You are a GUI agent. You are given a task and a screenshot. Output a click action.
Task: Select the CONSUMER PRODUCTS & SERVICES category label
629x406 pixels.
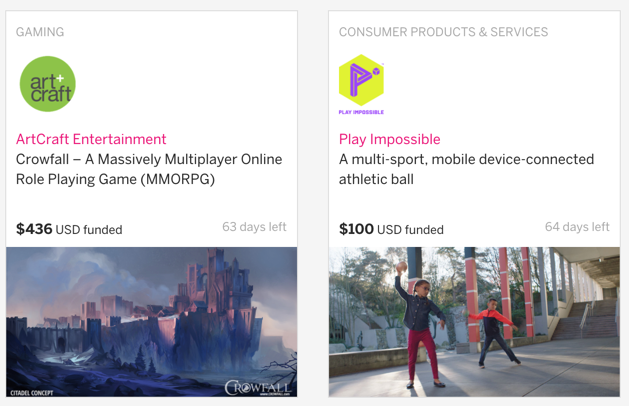(443, 32)
